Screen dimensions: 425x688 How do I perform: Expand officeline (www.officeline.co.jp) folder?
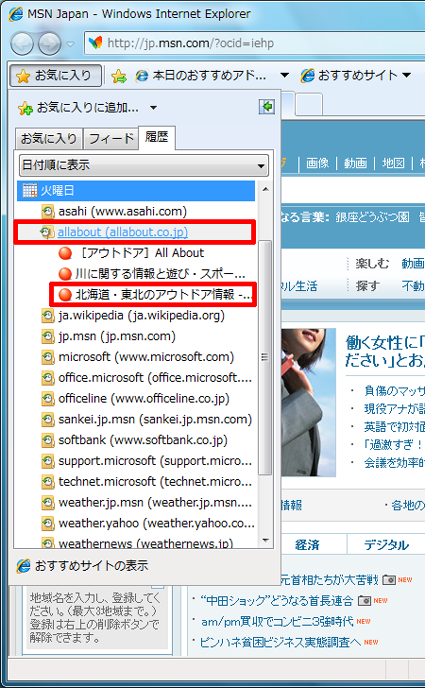pos(135,398)
